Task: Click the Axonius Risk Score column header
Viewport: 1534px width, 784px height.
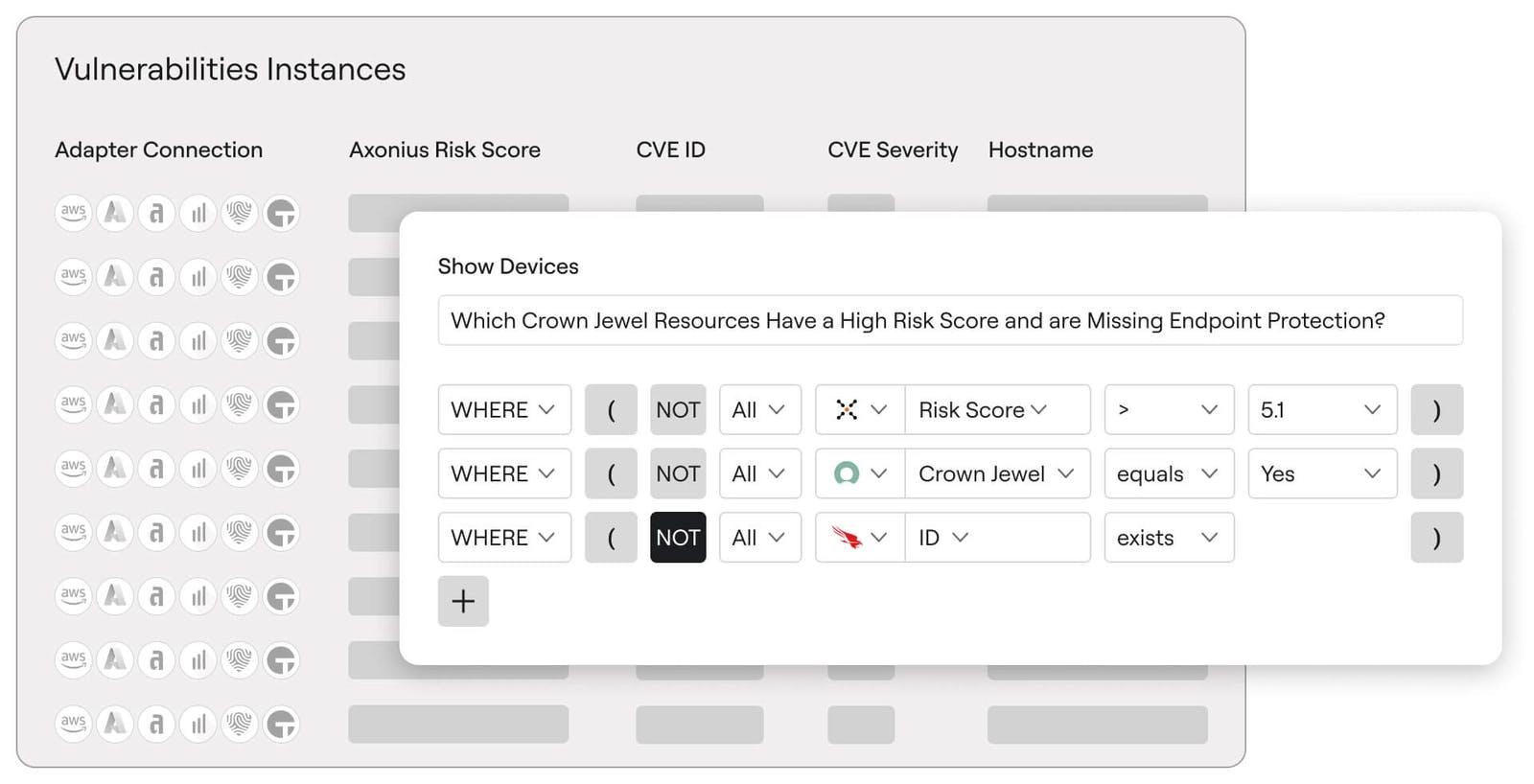Action: (x=444, y=150)
